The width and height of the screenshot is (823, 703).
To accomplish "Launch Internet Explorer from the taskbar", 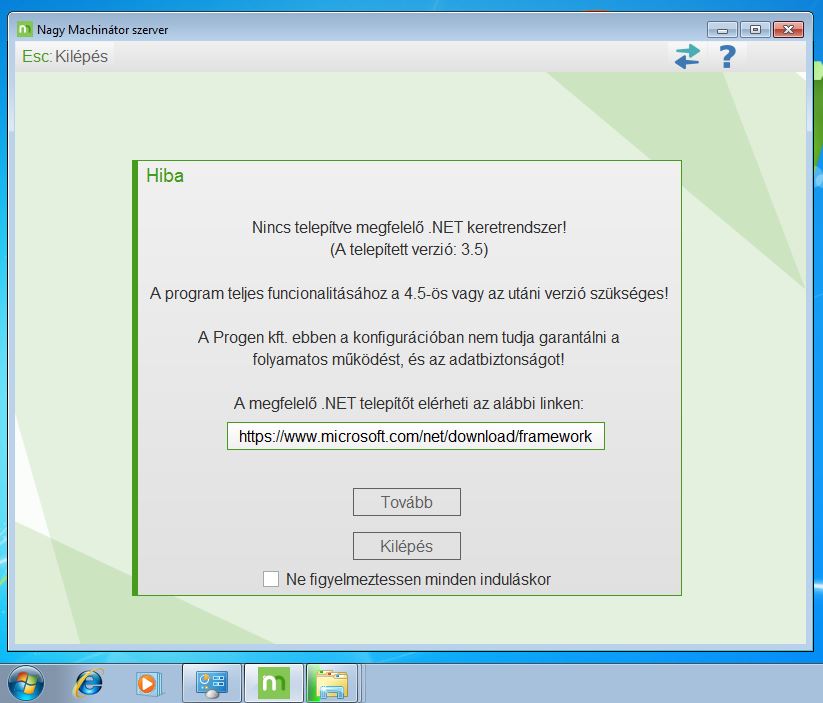I will click(x=88, y=683).
